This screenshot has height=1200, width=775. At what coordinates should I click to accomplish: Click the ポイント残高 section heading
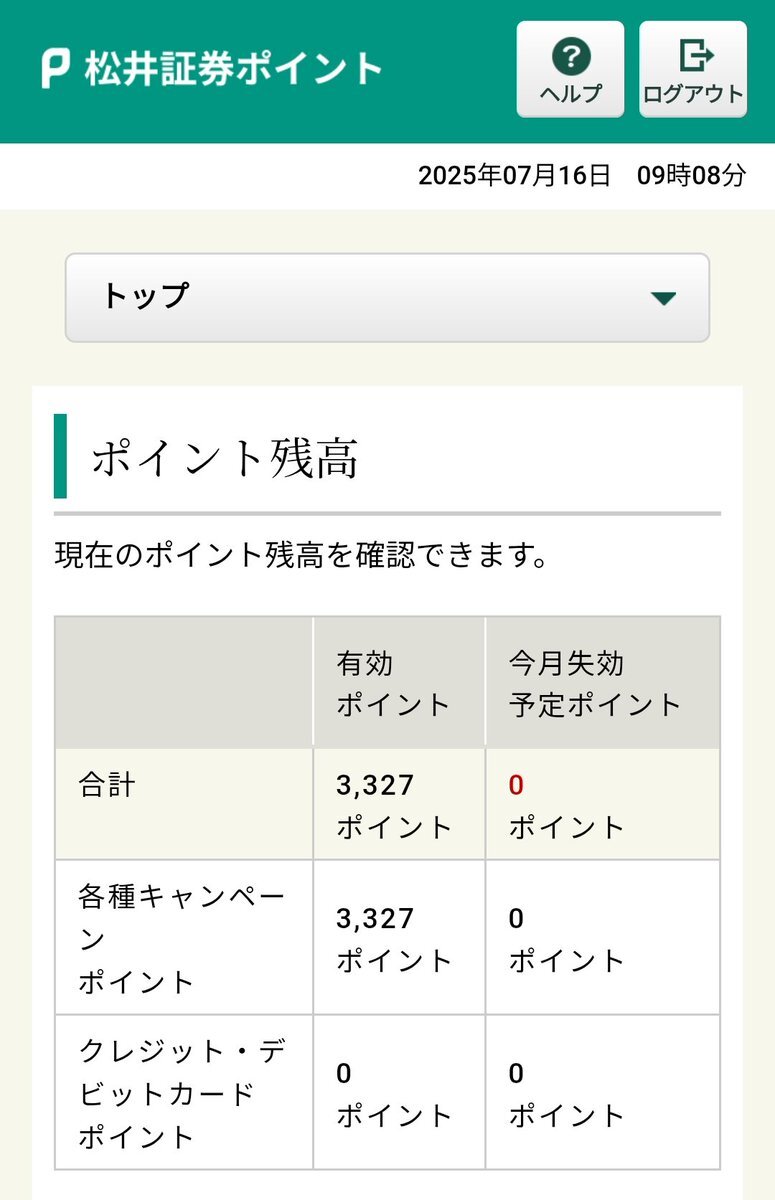(225, 458)
